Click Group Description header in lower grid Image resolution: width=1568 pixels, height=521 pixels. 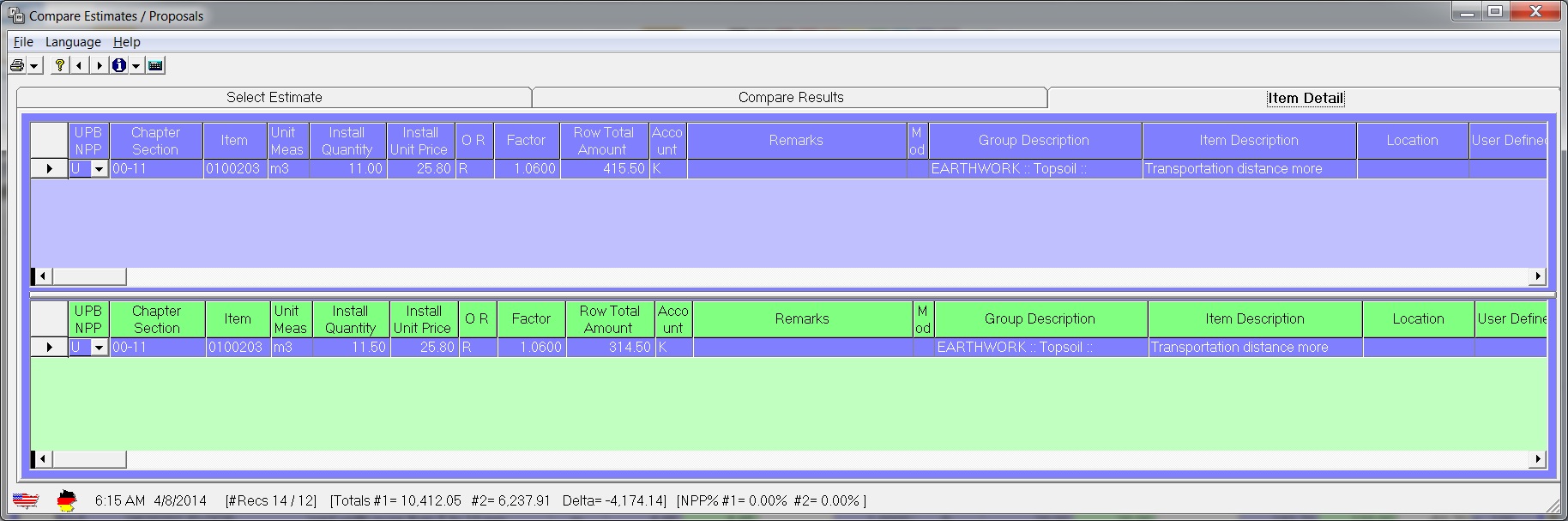coord(1040,319)
